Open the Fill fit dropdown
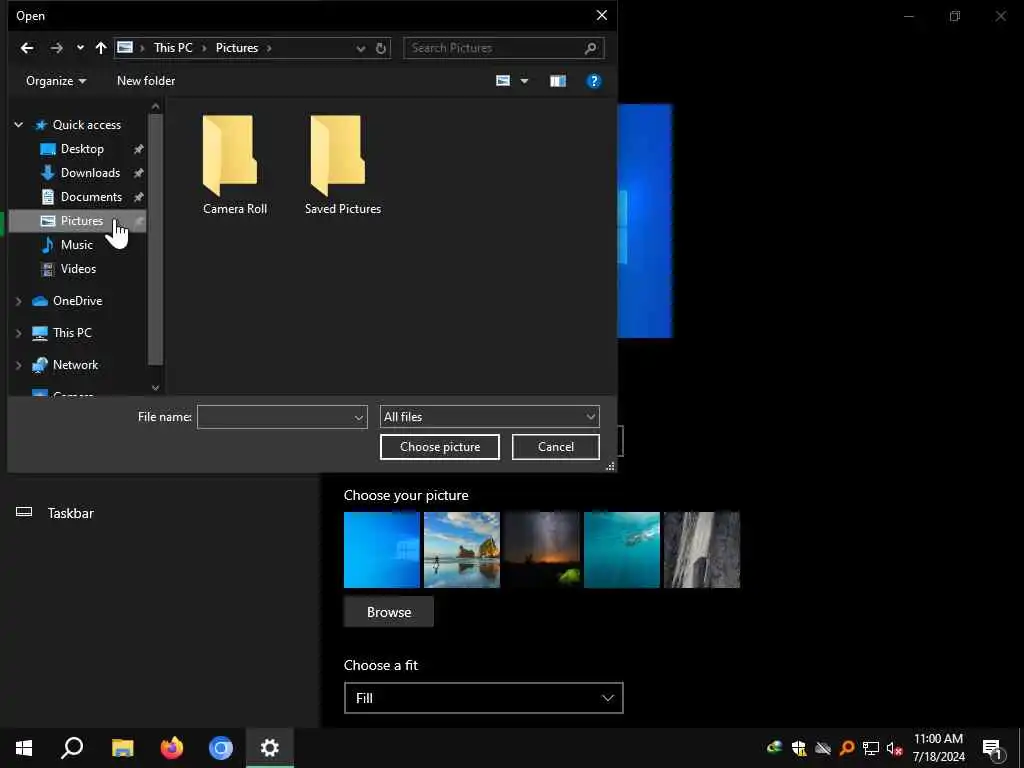Image resolution: width=1024 pixels, height=768 pixels. coord(483,698)
